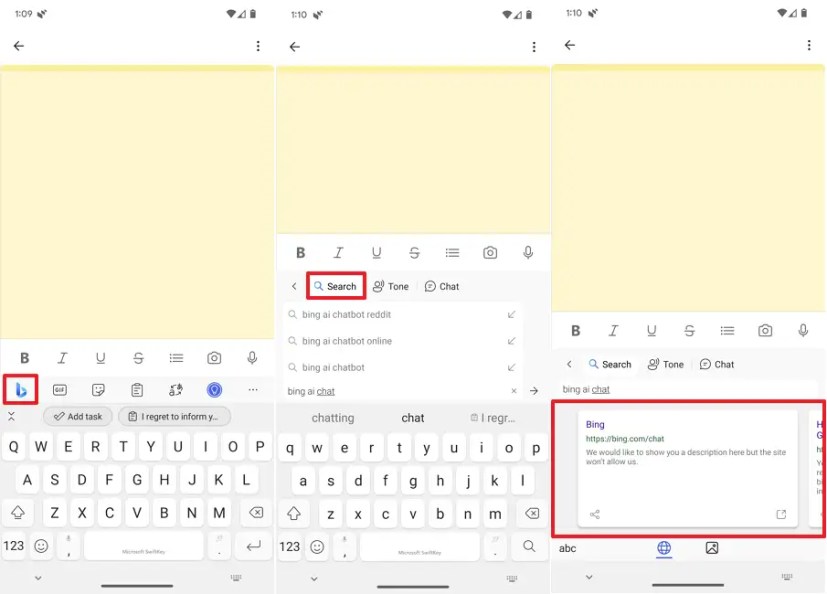Toggle Strikethrough formatting on the left phone
Viewport: 827px width, 594px height.
[138, 358]
